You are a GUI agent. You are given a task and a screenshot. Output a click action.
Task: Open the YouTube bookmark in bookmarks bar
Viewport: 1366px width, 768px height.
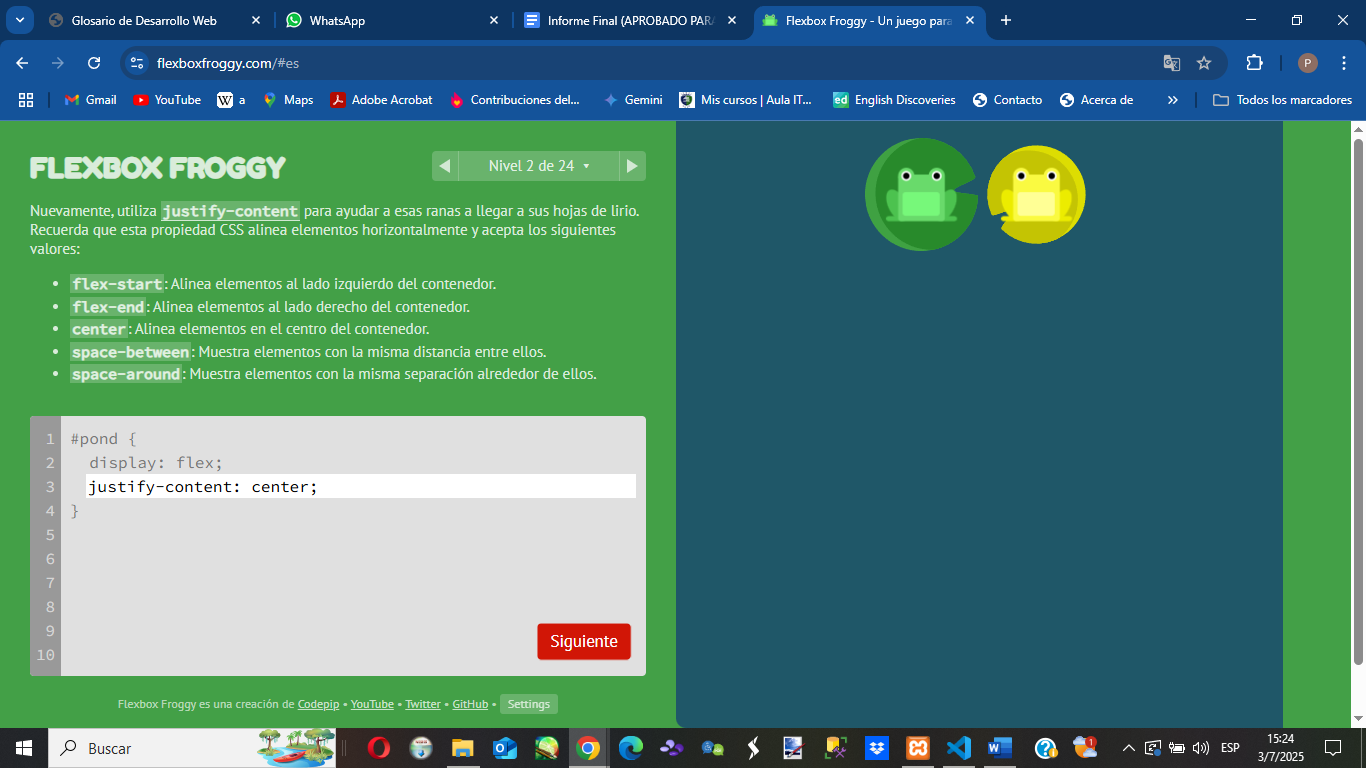tap(167, 100)
